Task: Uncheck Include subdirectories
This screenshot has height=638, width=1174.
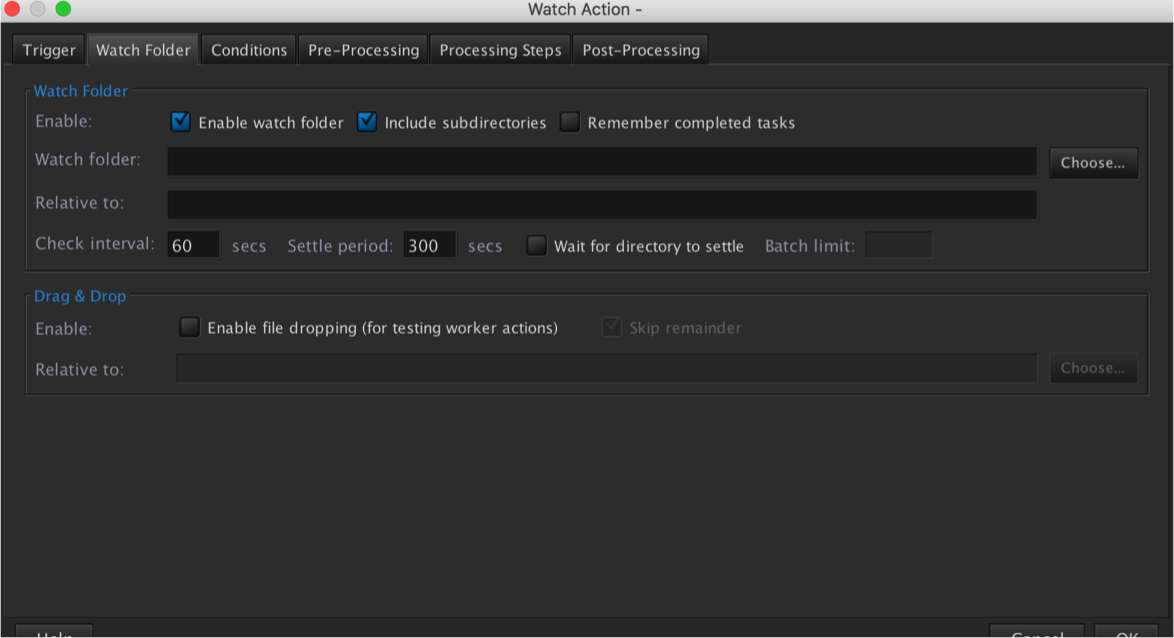Action: click(367, 123)
